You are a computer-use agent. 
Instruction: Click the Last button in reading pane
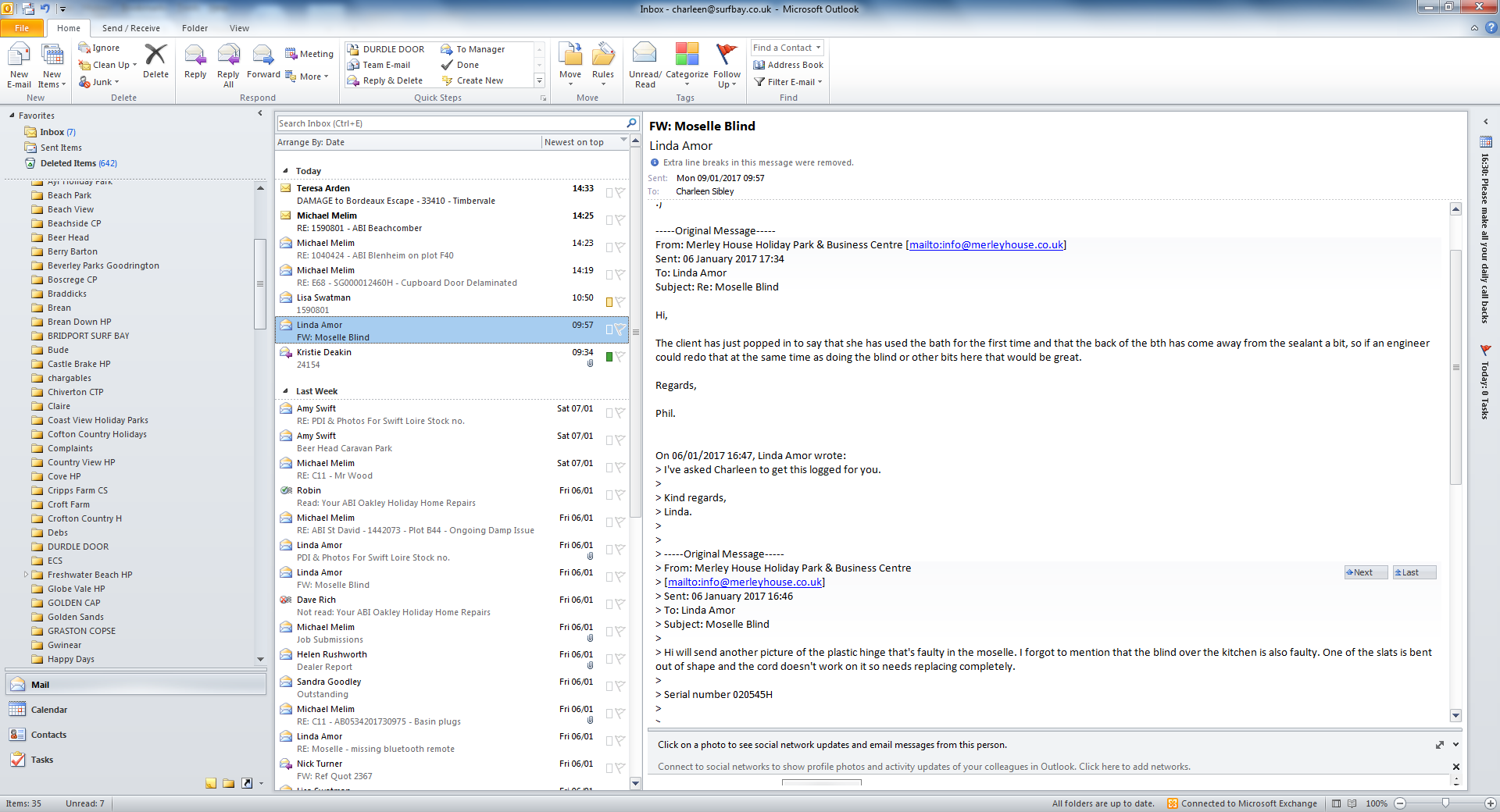(1414, 572)
